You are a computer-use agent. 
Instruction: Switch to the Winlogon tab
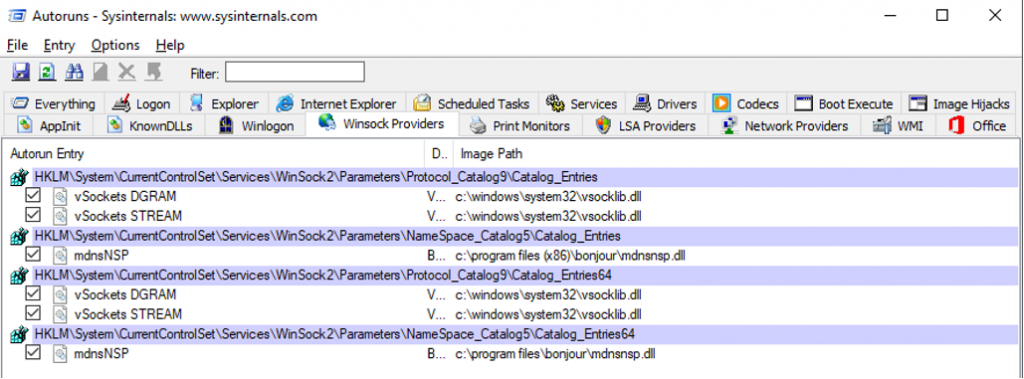(255, 125)
